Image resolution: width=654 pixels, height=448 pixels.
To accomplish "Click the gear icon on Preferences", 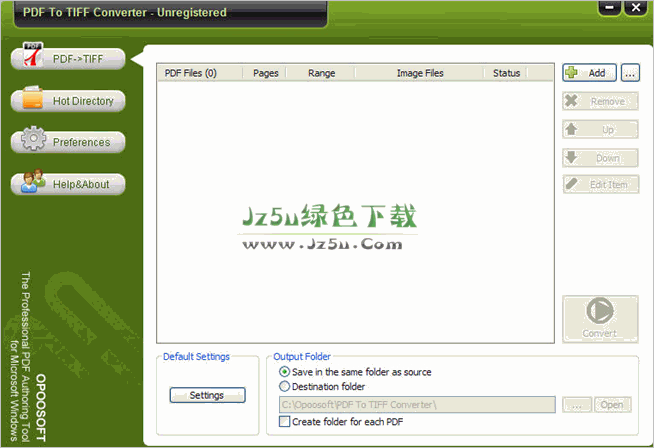I will tap(33, 138).
